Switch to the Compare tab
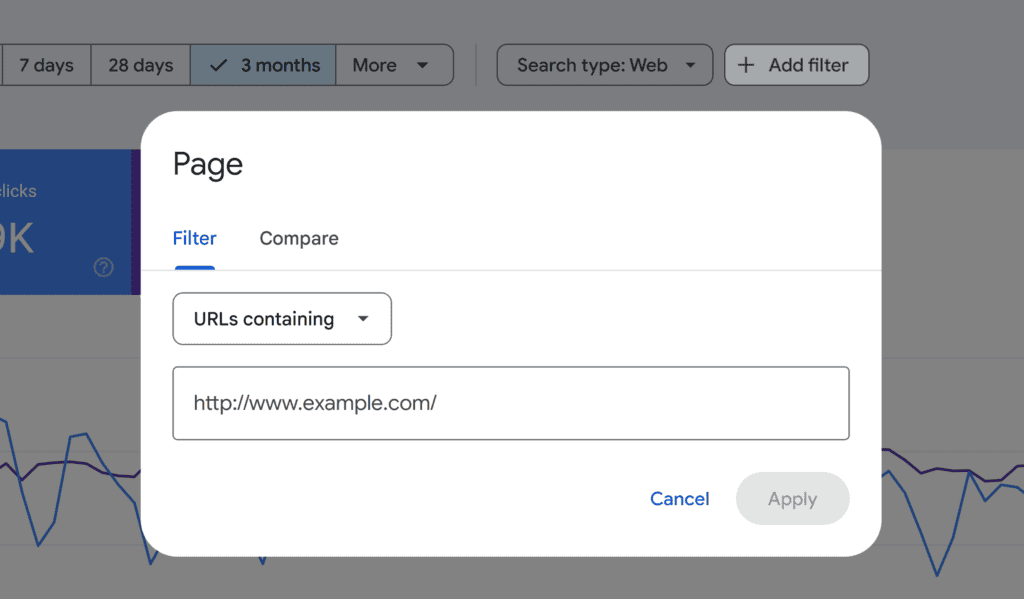This screenshot has width=1024, height=599. coord(298,238)
